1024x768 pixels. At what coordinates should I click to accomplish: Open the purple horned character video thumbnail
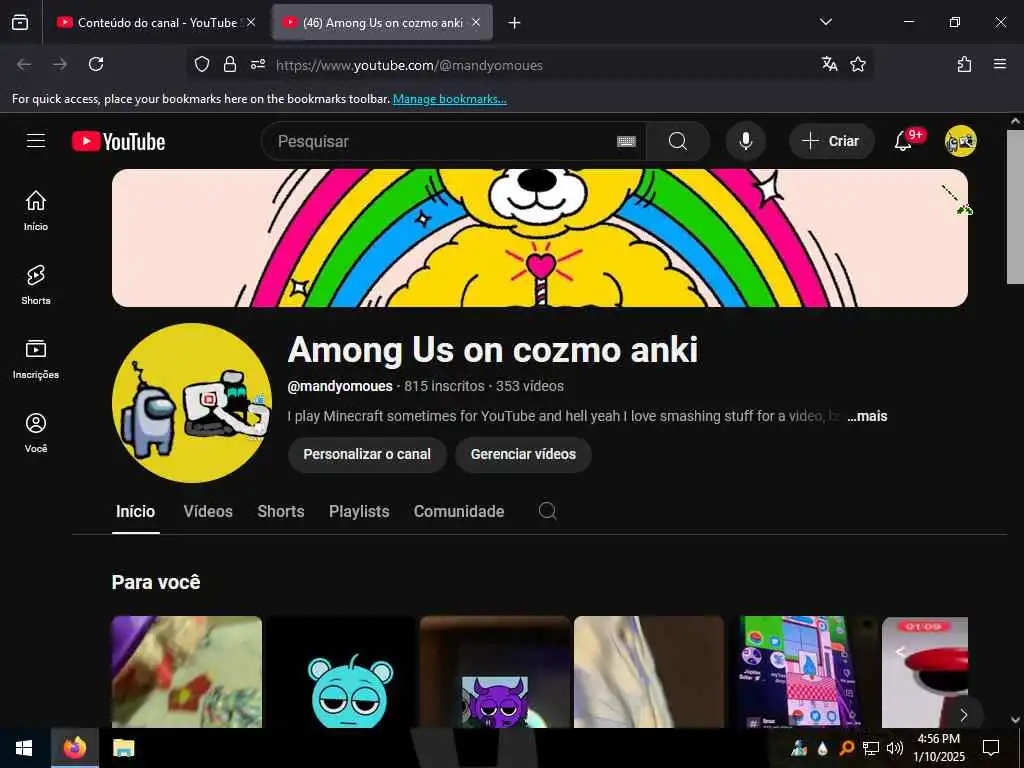coord(494,672)
